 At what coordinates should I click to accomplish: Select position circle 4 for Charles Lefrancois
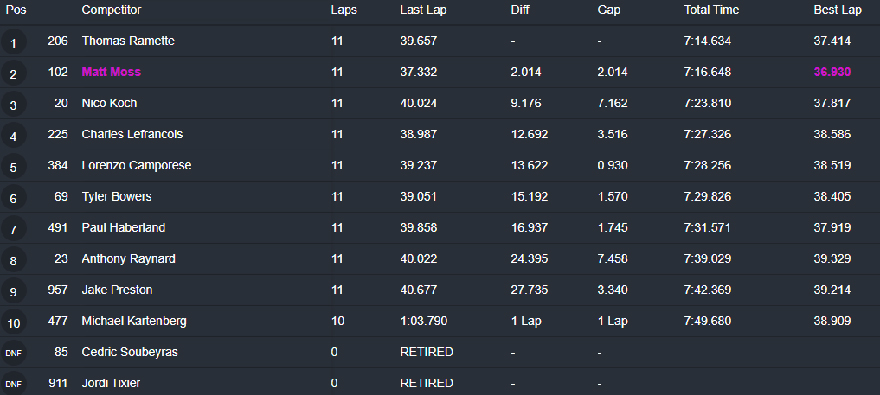13,136
